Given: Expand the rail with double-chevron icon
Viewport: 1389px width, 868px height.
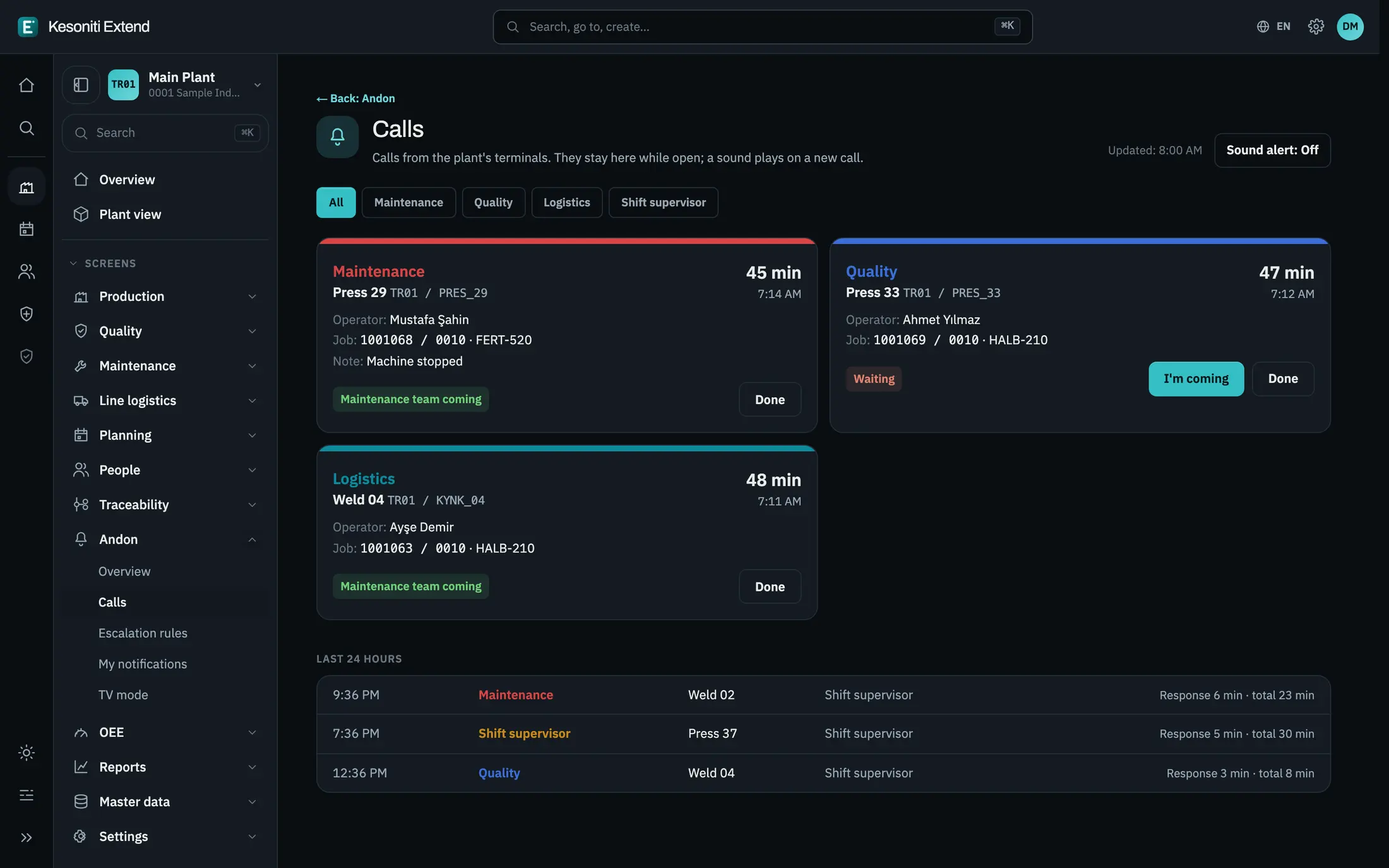Looking at the screenshot, I should (27, 838).
